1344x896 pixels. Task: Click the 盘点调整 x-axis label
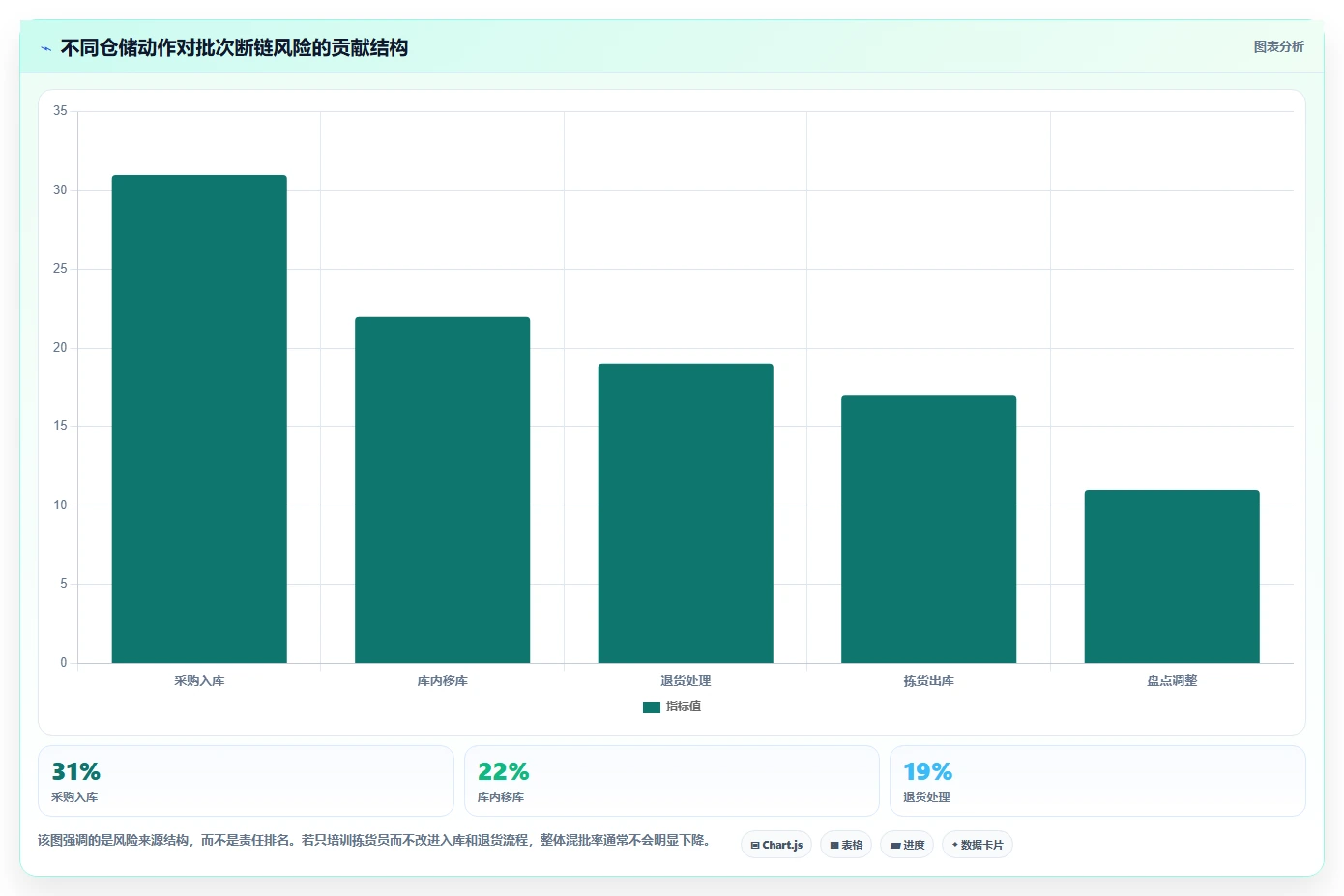pyautogui.click(x=1172, y=680)
